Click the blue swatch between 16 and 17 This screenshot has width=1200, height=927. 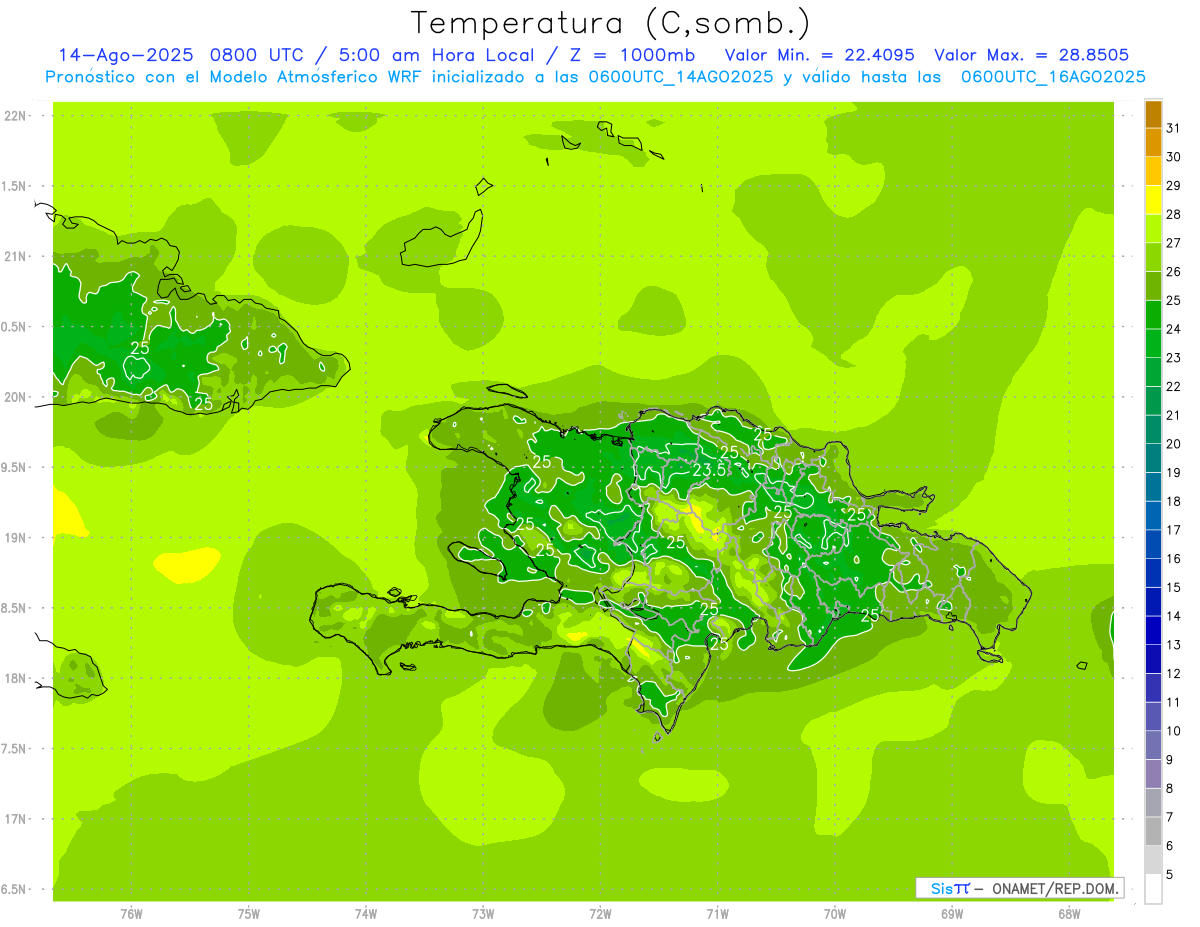1153,544
